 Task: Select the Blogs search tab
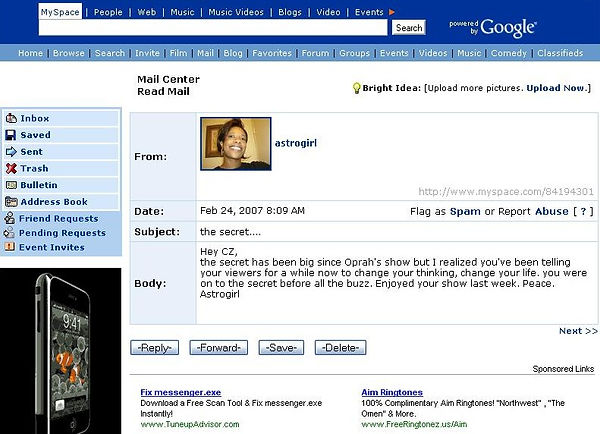click(290, 12)
